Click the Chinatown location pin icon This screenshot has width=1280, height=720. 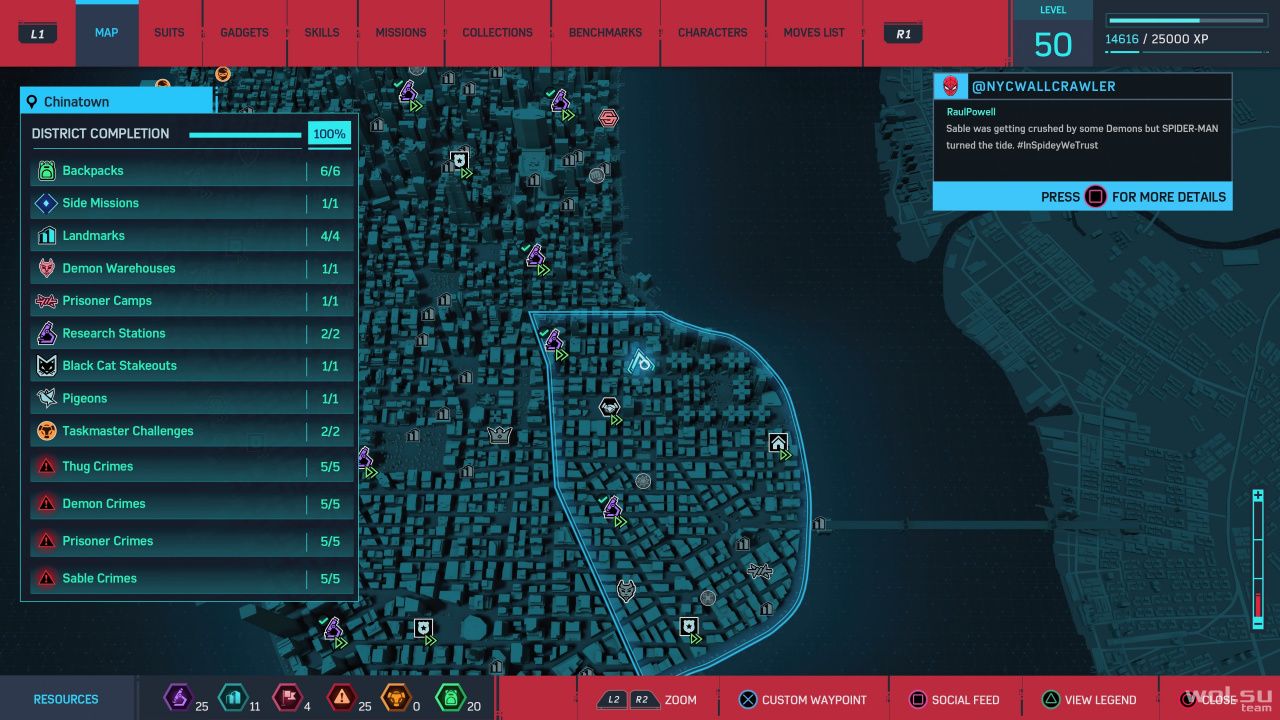32,102
